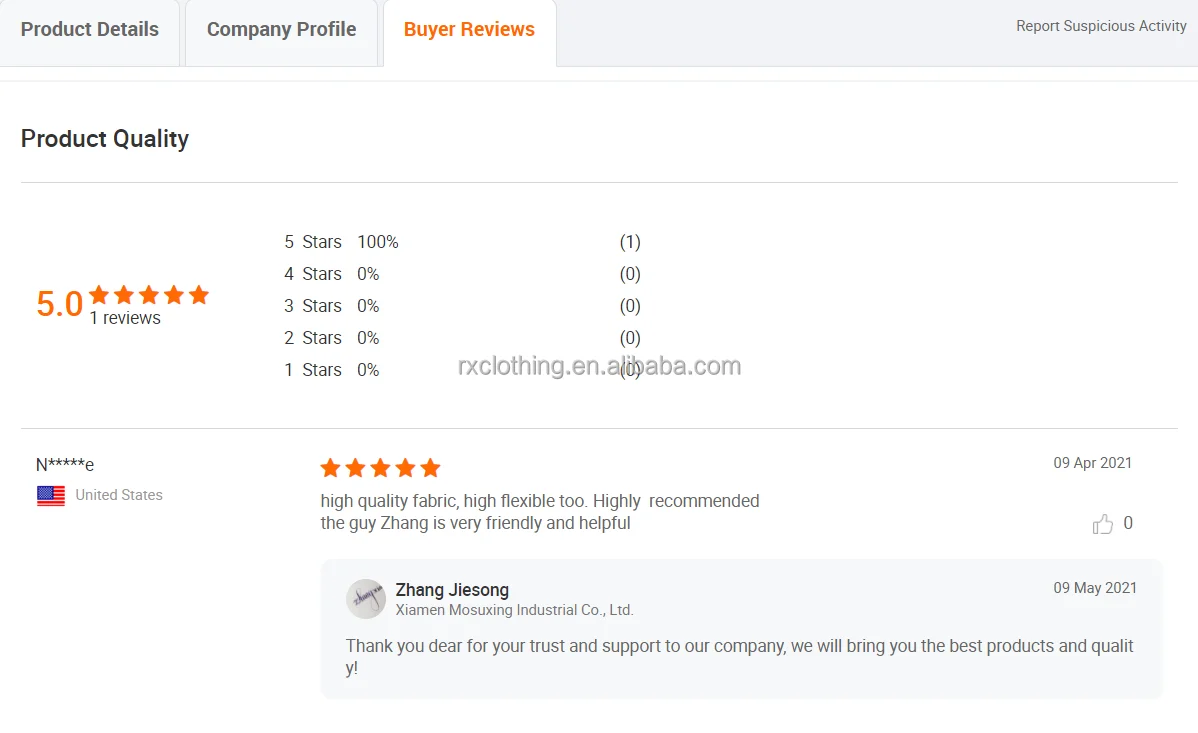Filter by 3 Stars rating row
Image resolution: width=1198 pixels, height=733 pixels.
tap(462, 306)
